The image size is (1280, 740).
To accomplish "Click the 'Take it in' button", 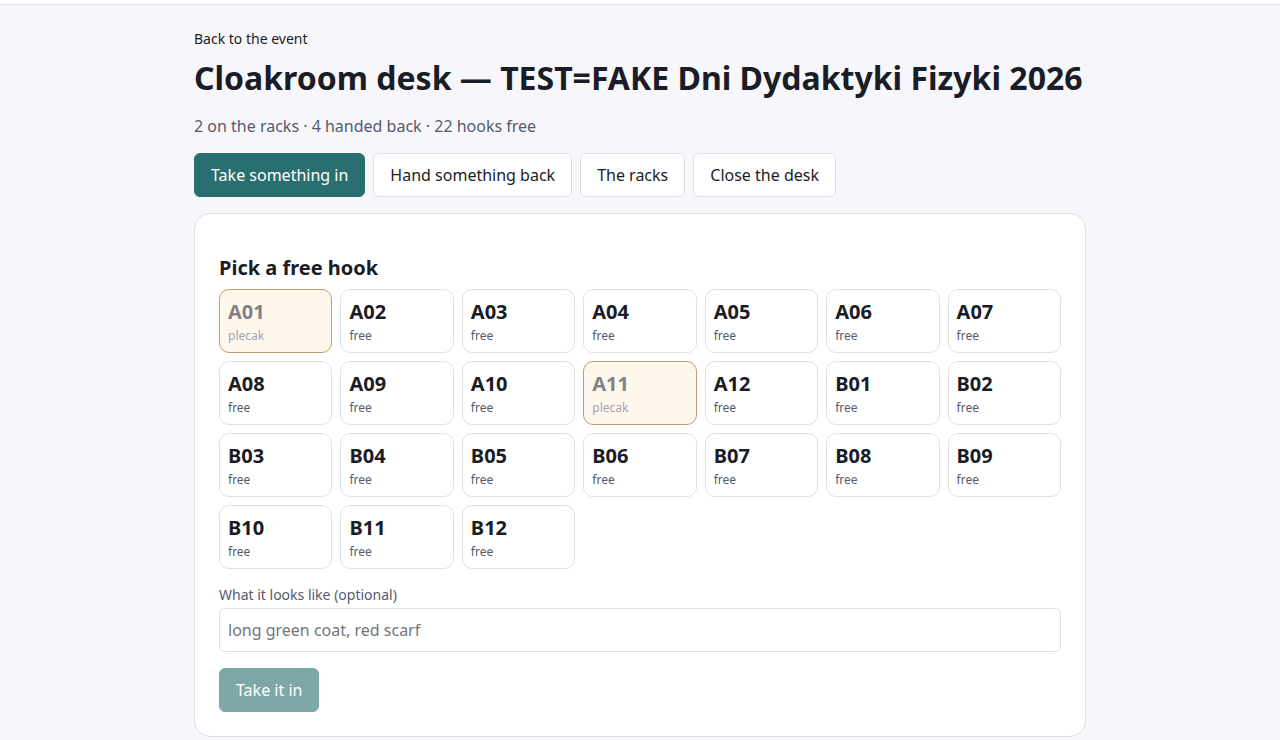I will click(x=269, y=690).
